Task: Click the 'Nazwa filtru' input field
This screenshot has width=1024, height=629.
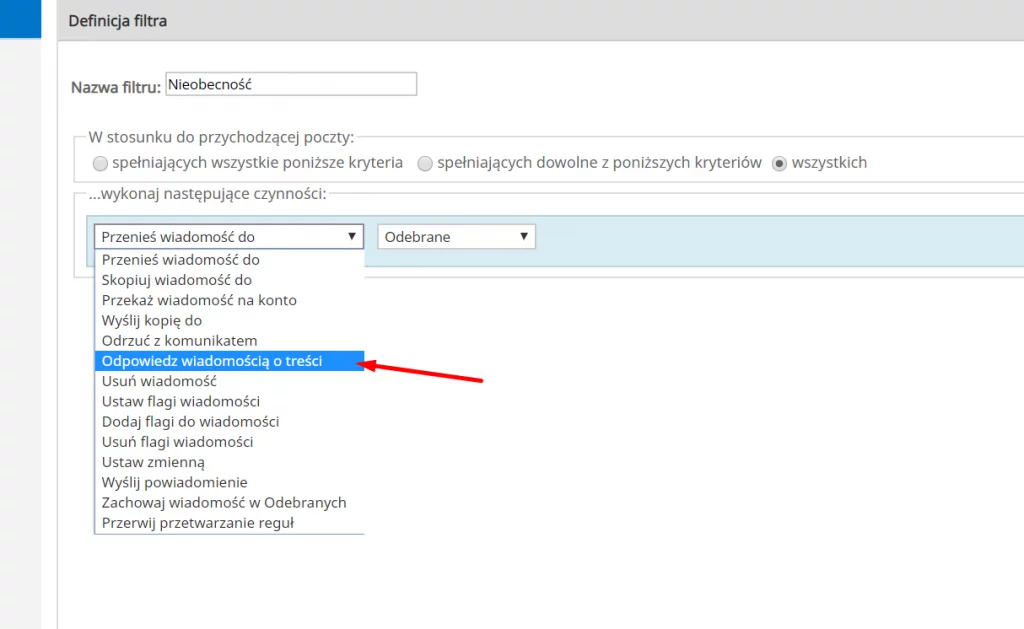Action: tap(291, 84)
